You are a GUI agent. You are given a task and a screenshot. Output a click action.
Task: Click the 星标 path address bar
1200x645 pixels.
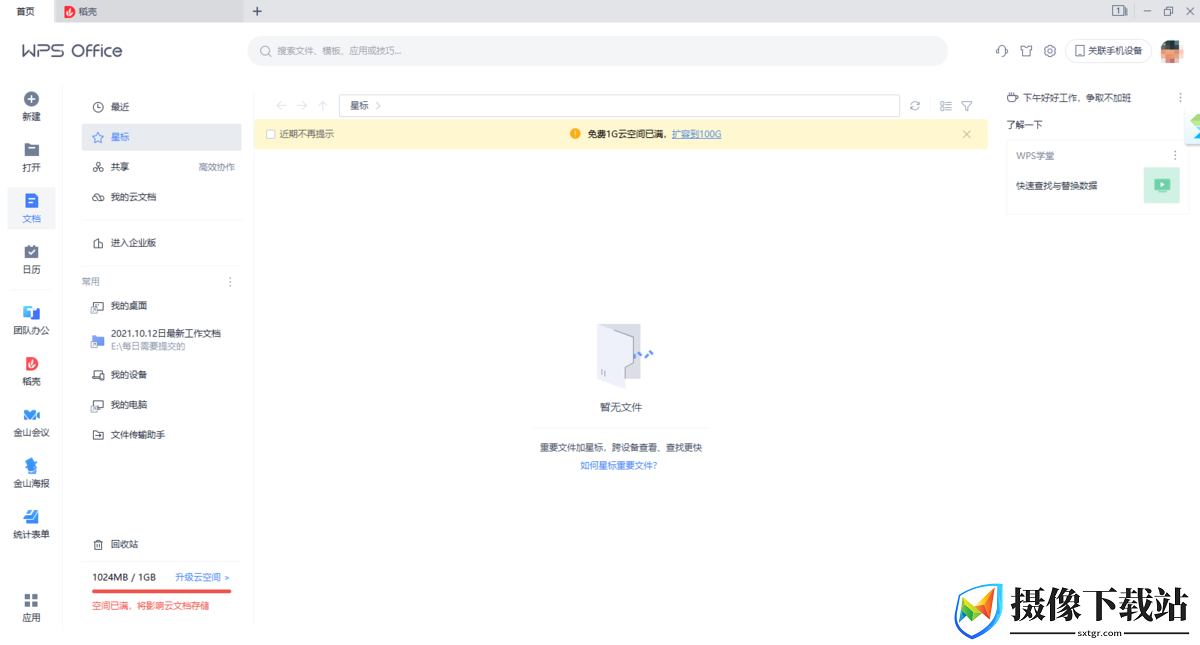(619, 105)
